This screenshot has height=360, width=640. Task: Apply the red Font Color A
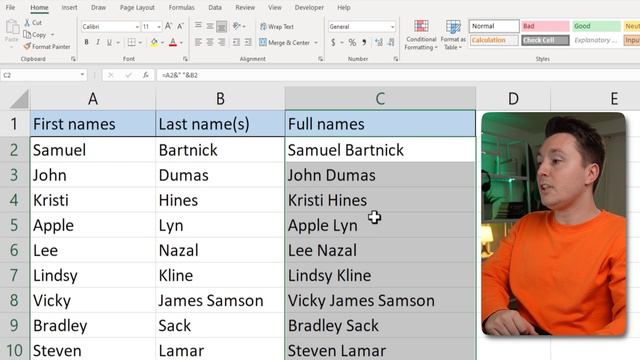173,42
